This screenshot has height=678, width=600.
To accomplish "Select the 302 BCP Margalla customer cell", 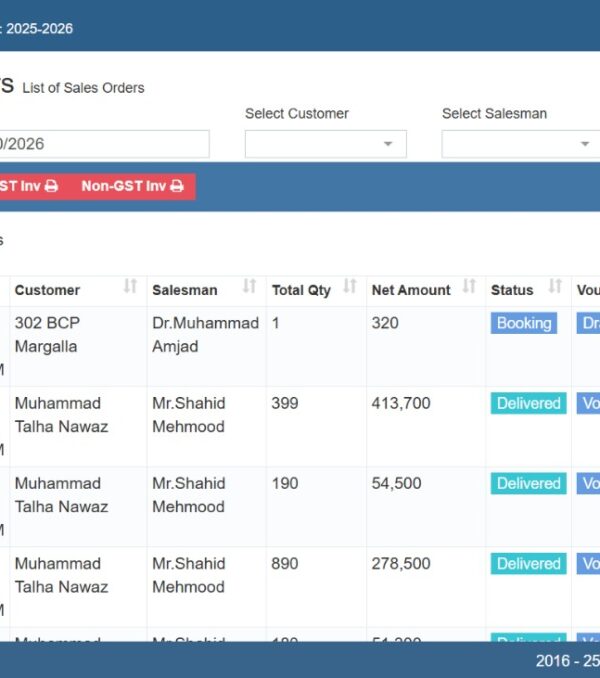I will (46, 335).
